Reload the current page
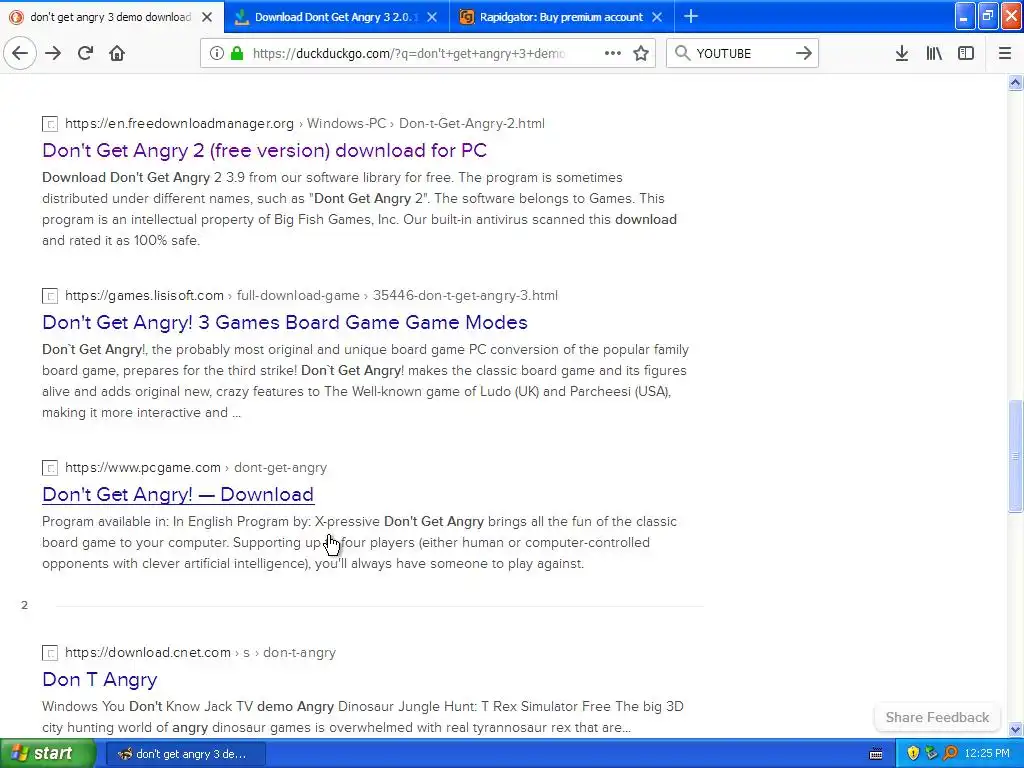The width and height of the screenshot is (1024, 768). click(85, 53)
